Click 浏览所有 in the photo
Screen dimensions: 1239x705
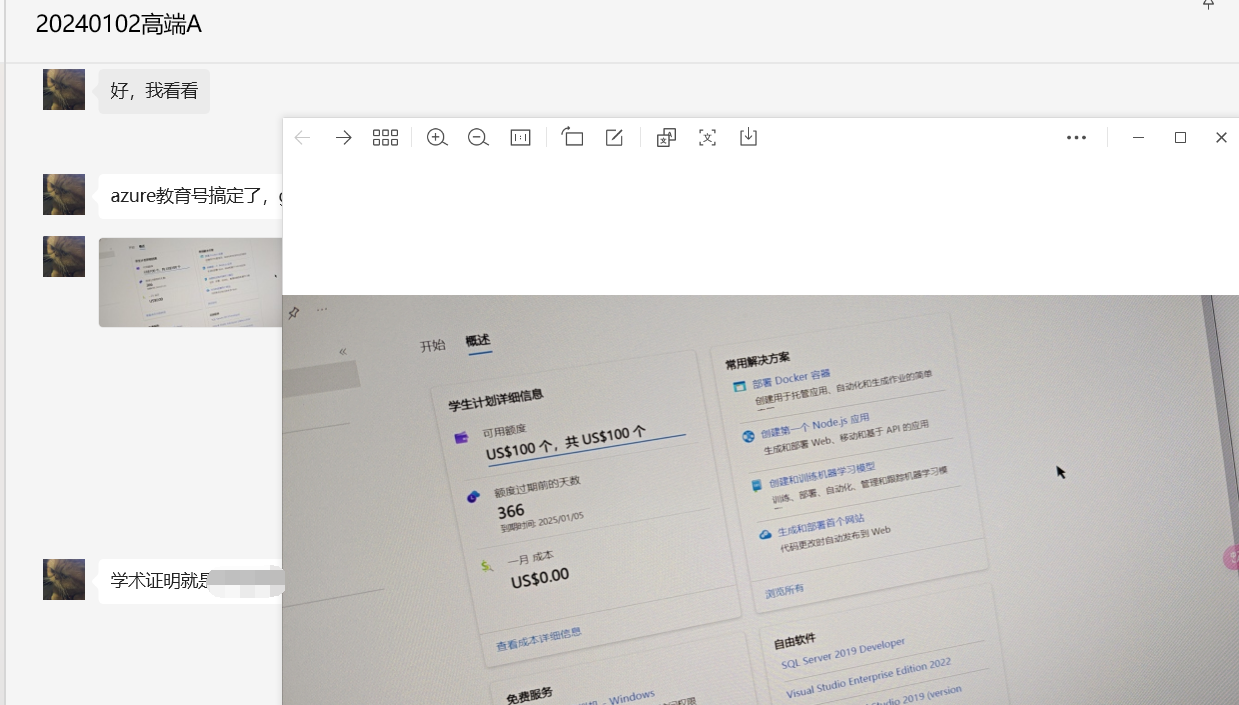(x=785, y=590)
